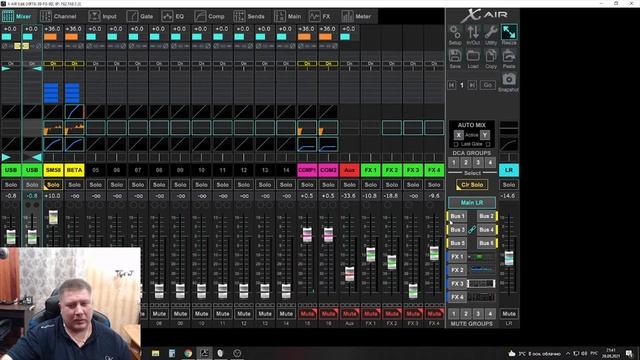Click the SM58 channel fader
This screenshot has width=640, height=360.
(53, 217)
